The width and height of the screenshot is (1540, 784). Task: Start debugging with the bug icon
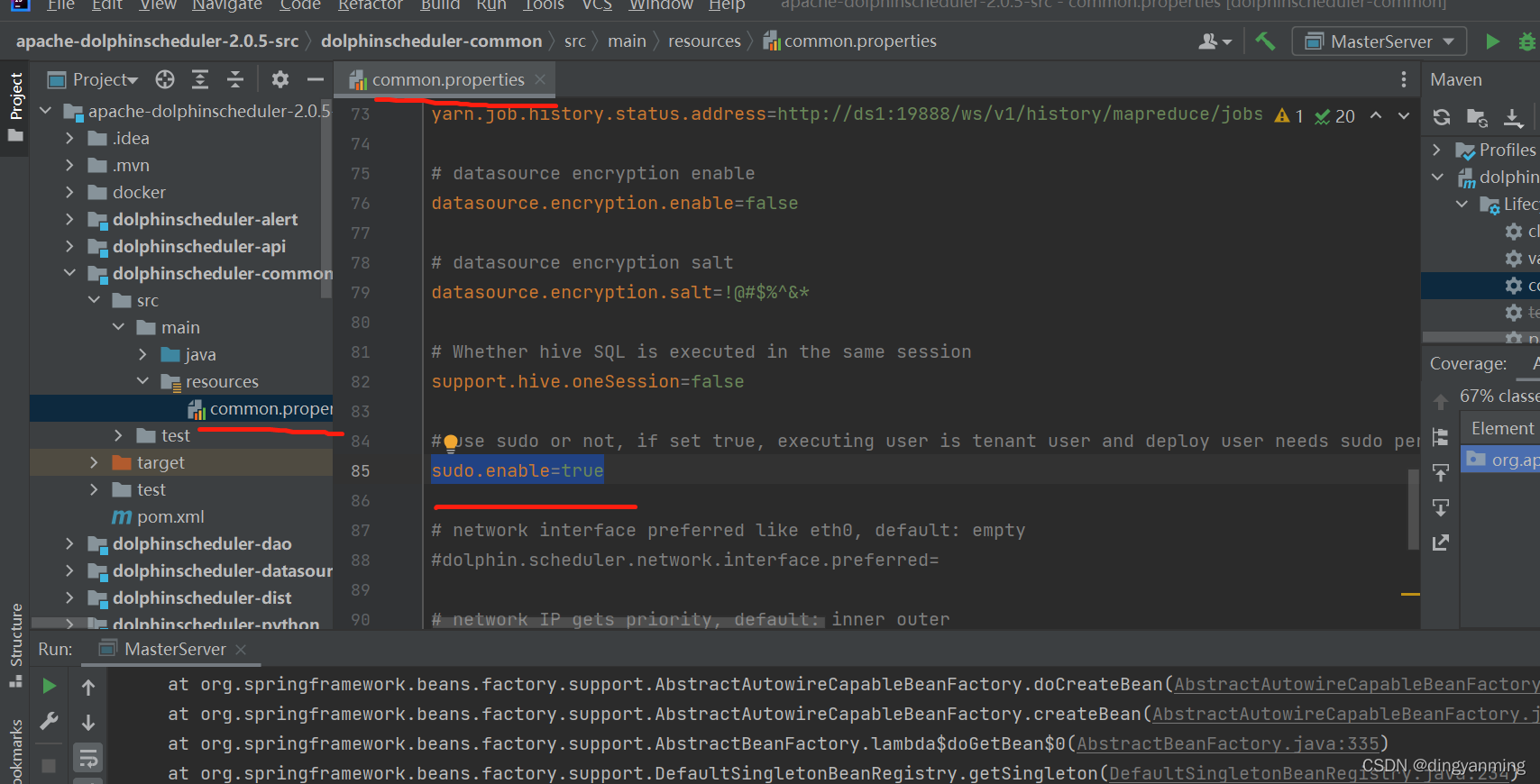[x=1527, y=41]
